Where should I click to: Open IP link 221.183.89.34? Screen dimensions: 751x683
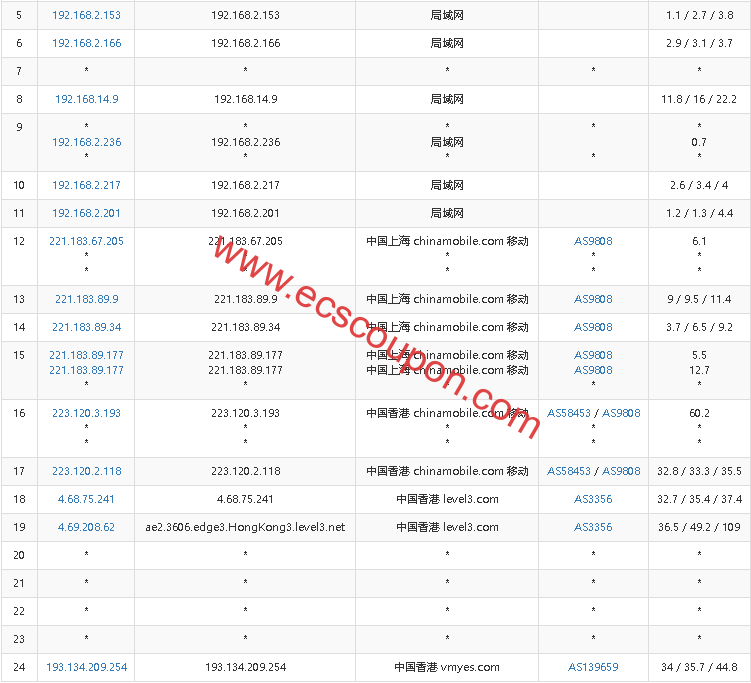(x=86, y=327)
